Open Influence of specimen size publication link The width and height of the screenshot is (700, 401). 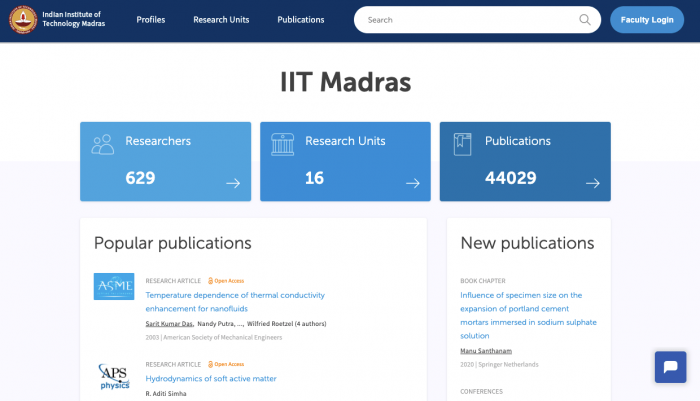click(x=529, y=315)
